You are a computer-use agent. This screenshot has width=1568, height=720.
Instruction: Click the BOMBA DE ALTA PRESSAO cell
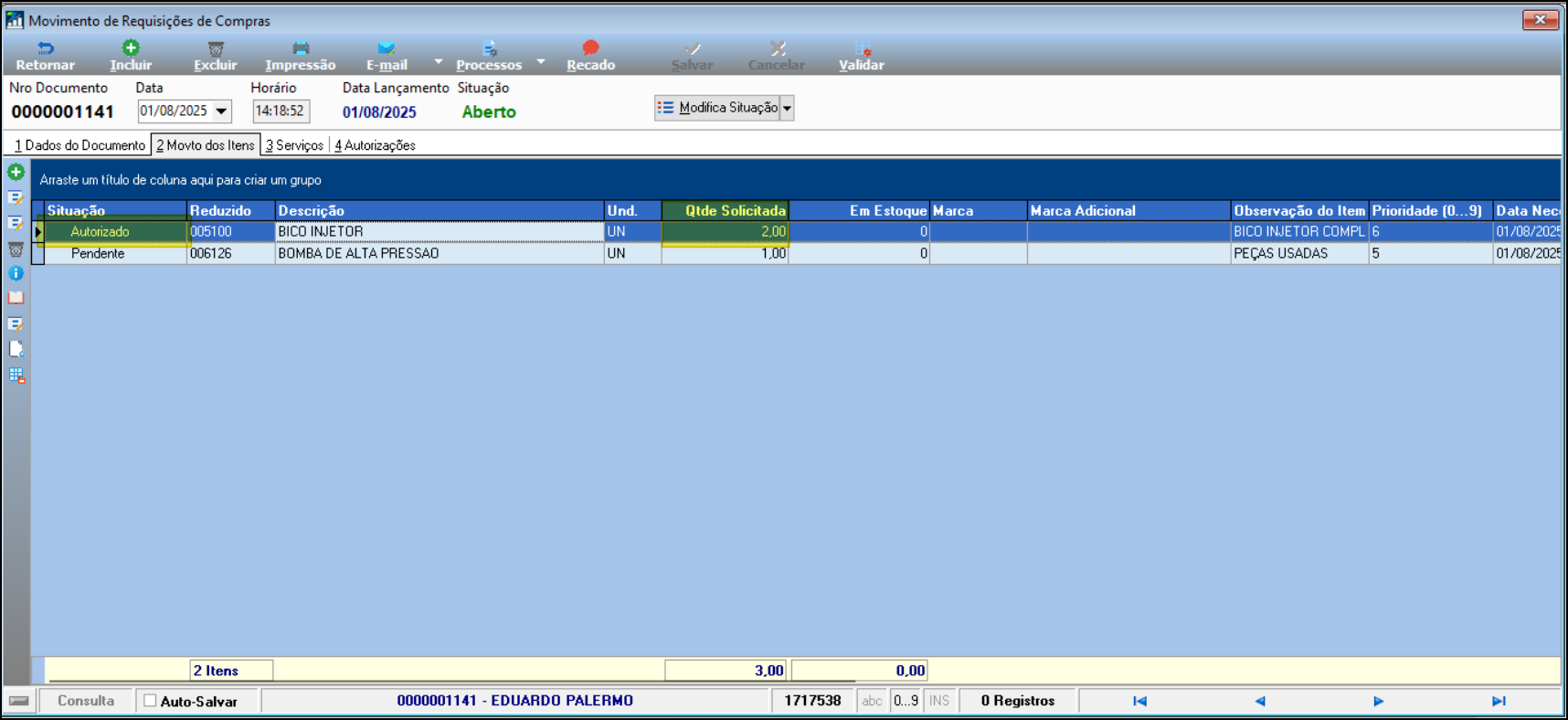[440, 254]
